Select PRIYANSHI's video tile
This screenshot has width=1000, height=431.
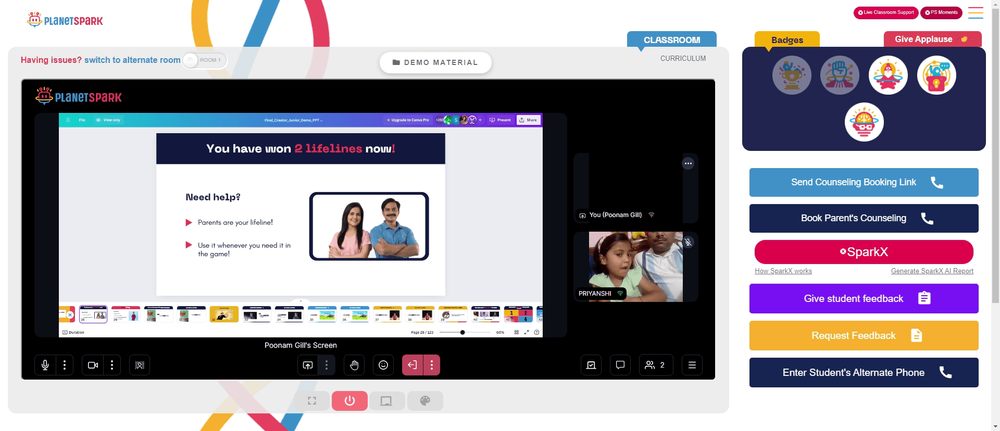636,267
